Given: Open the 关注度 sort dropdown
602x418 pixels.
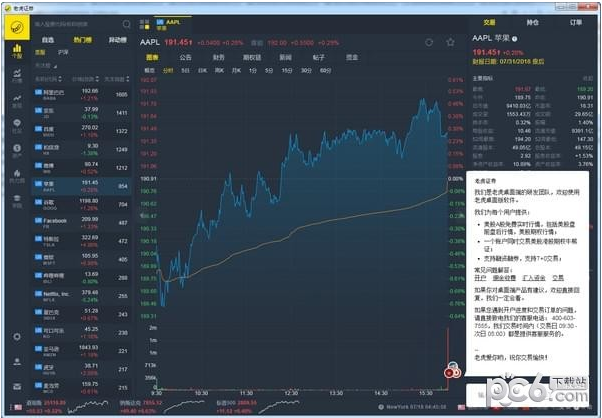Looking at the screenshot, I should 46,66.
